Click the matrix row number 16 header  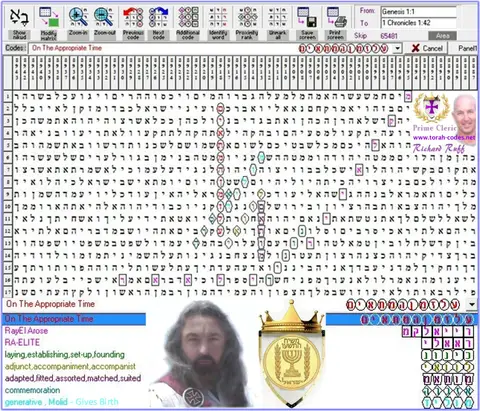click(8, 280)
